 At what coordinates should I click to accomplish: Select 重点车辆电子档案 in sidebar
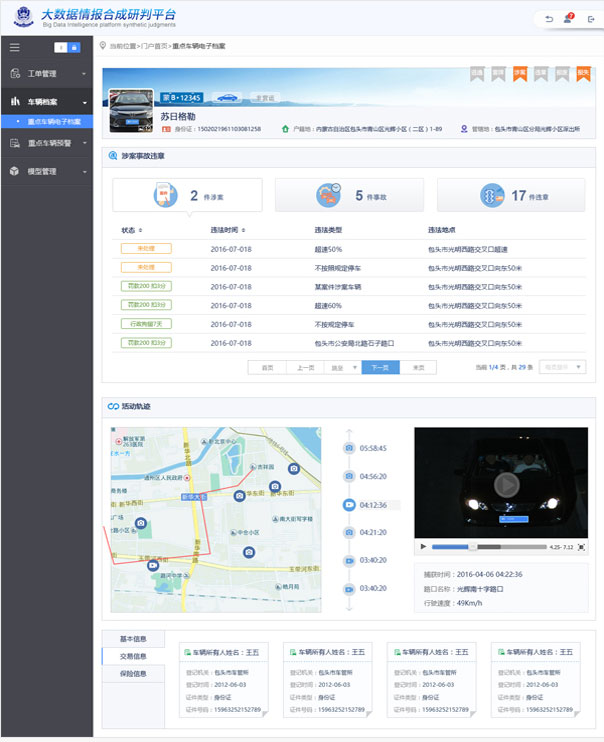tap(53, 122)
